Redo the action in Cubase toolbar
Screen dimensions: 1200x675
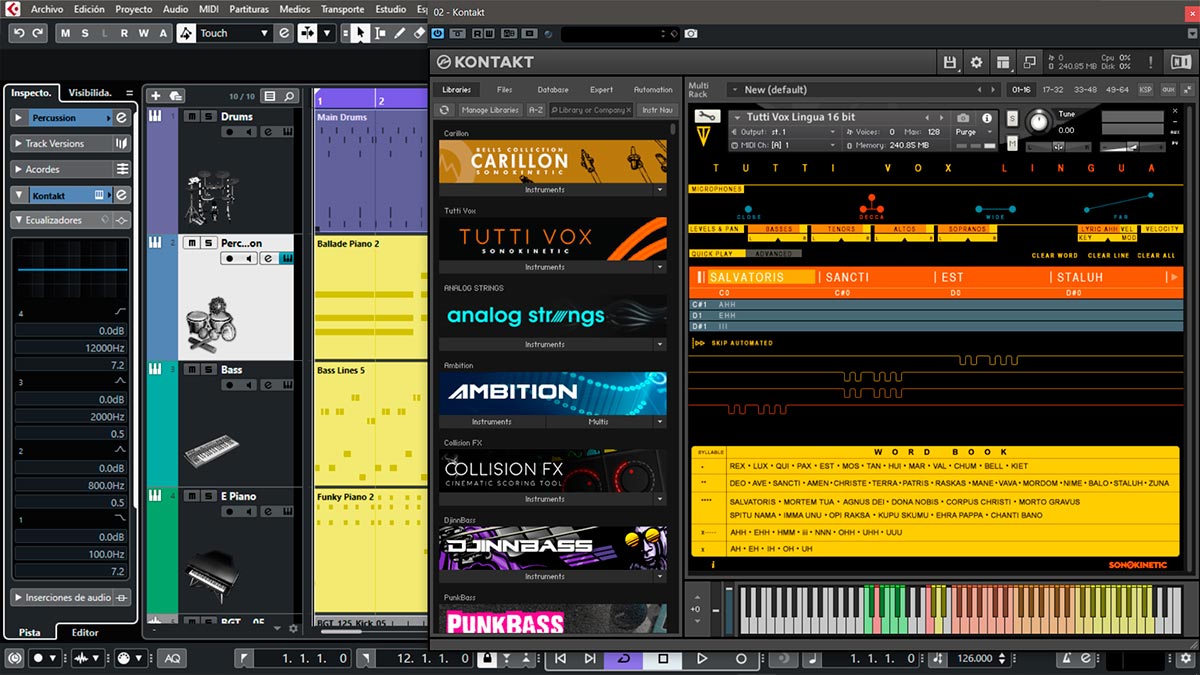(38, 33)
